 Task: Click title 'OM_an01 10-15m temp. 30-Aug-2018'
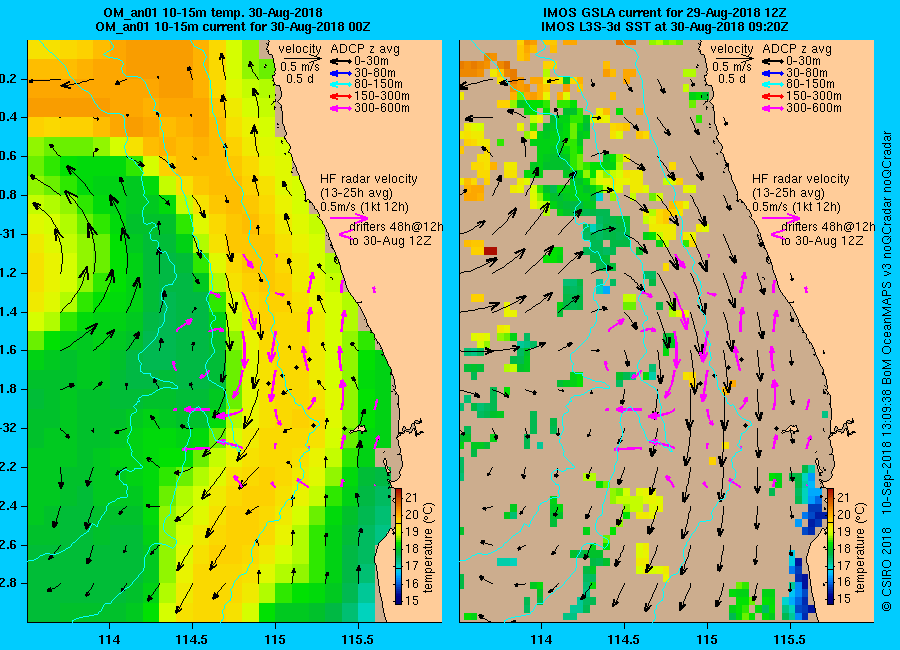213,13
